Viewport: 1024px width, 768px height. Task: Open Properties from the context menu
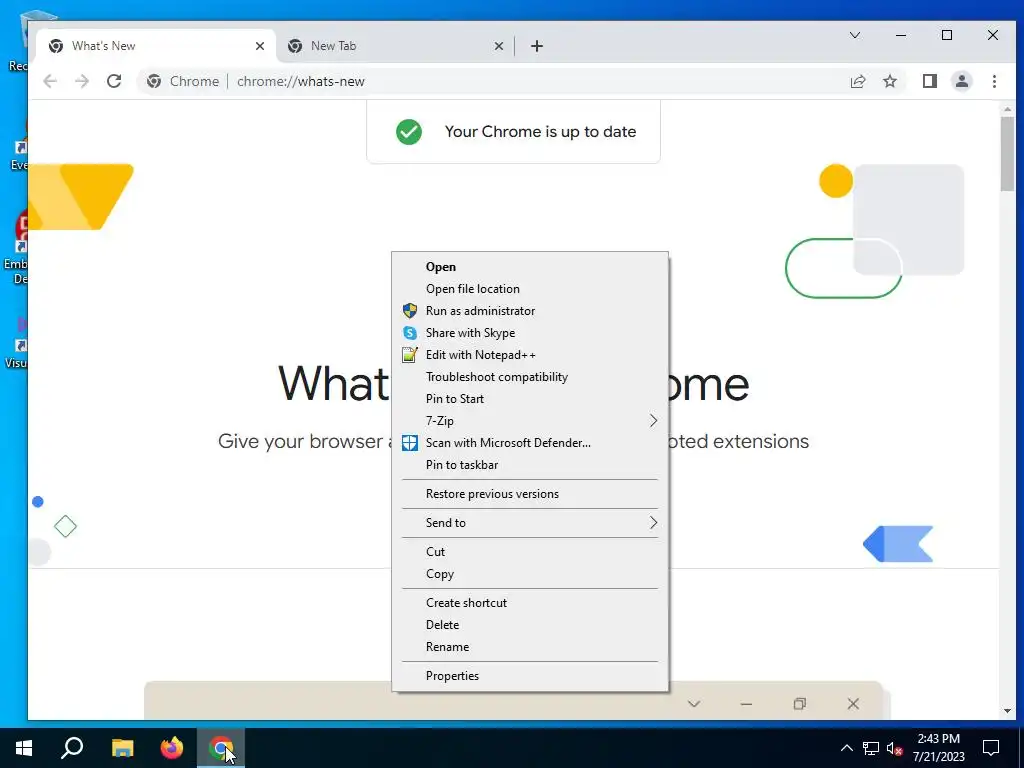(x=530, y=676)
